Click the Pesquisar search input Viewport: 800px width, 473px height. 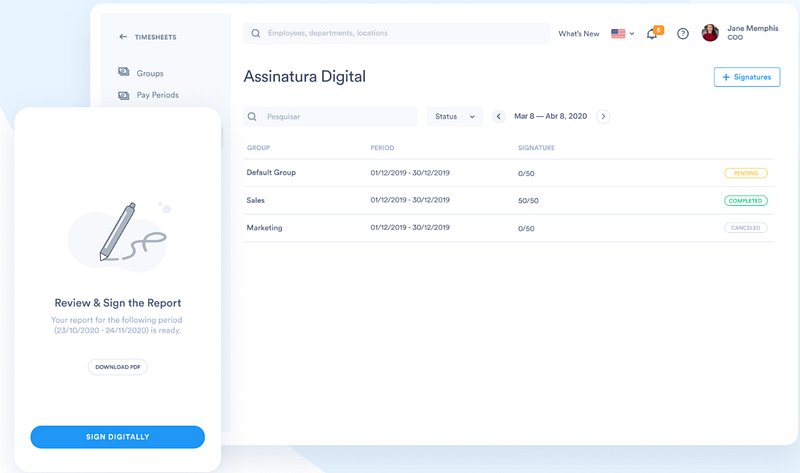(x=331, y=116)
